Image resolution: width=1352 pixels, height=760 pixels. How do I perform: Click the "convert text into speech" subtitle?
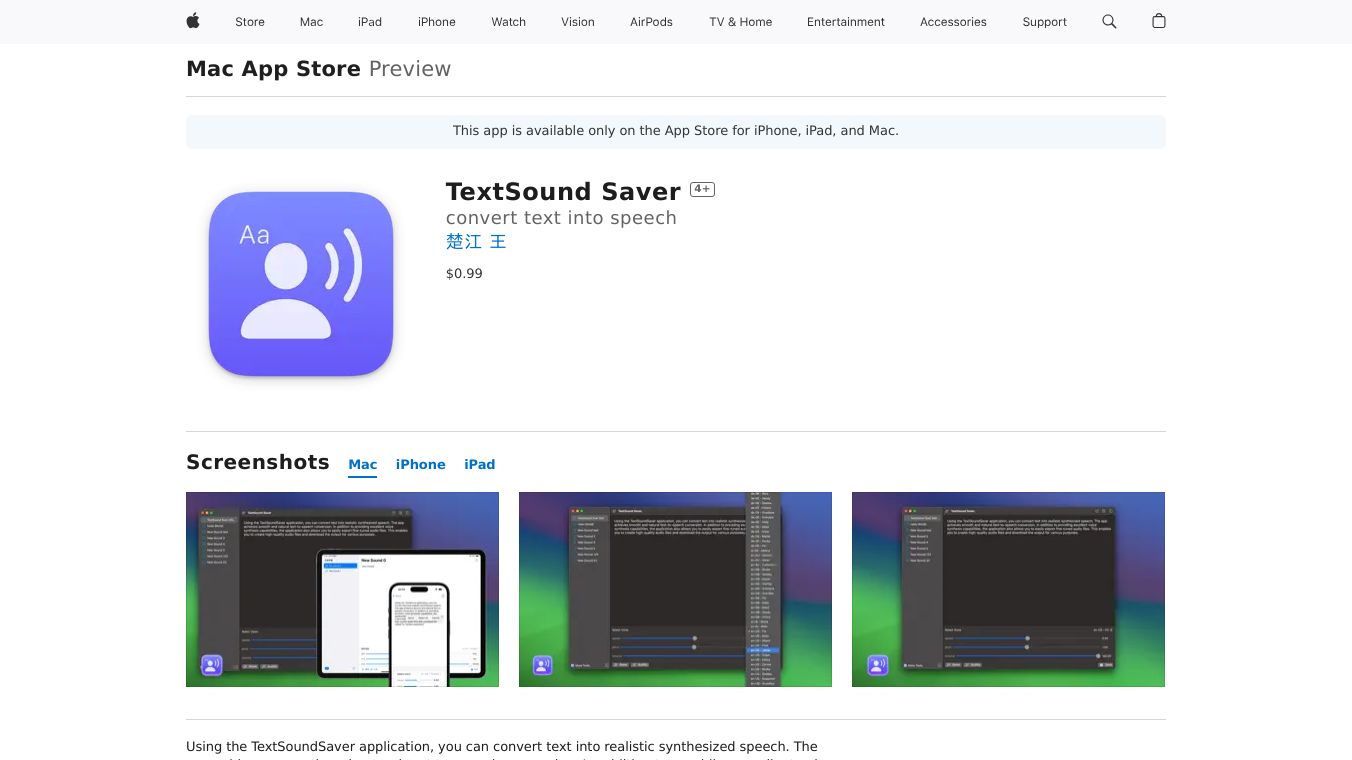[561, 218]
